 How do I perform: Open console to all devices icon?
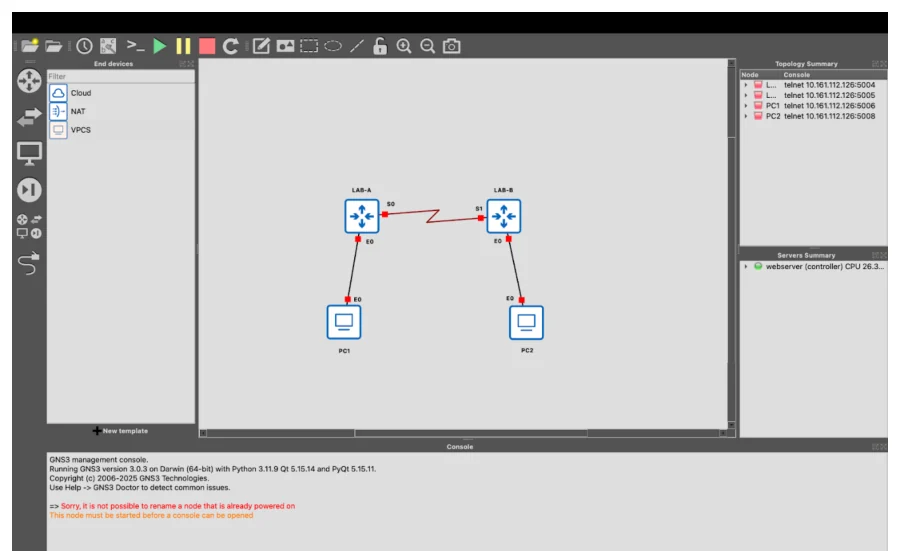(135, 46)
